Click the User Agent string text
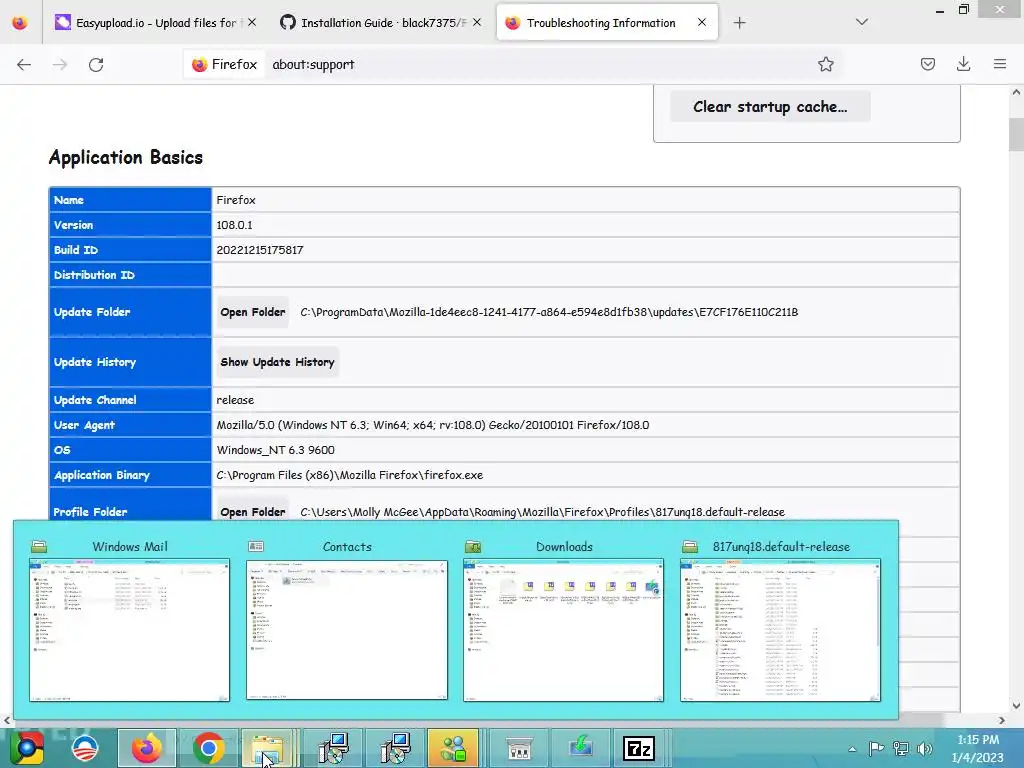The height and width of the screenshot is (768, 1024). 433,425
